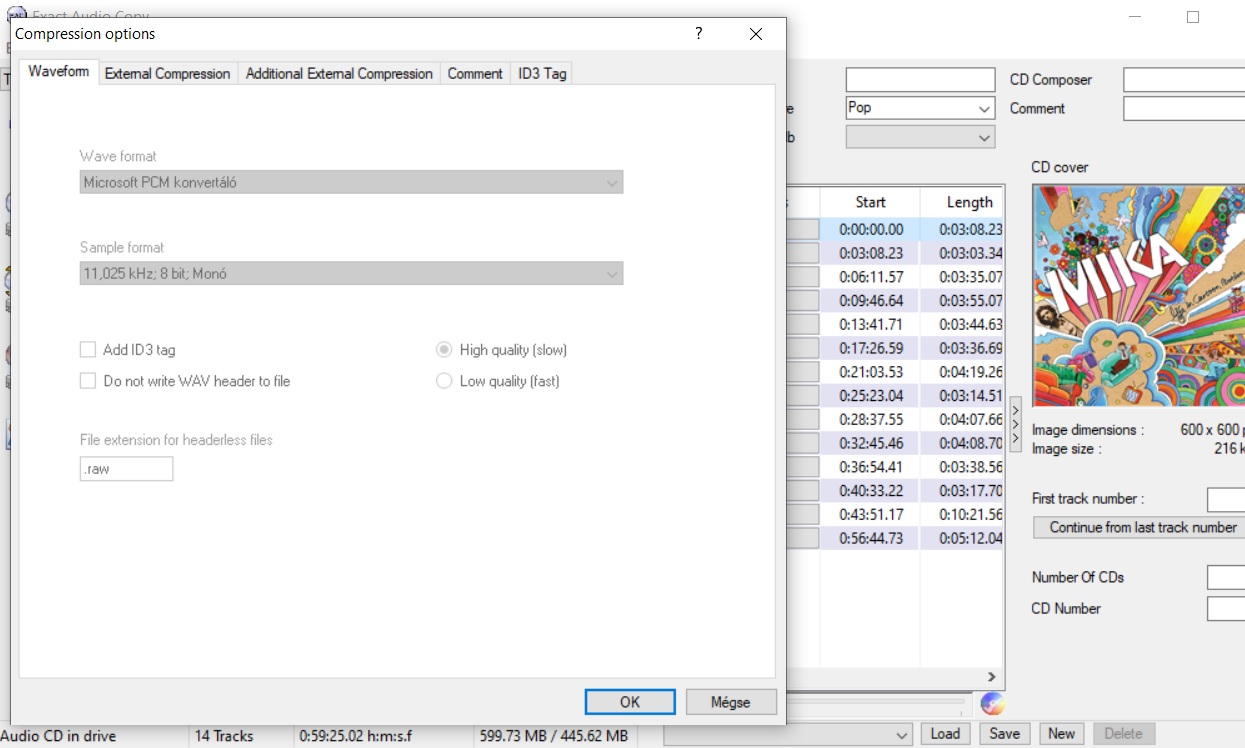Click the Comment input field in main window
Image resolution: width=1245 pixels, height=748 pixels.
click(x=1184, y=108)
